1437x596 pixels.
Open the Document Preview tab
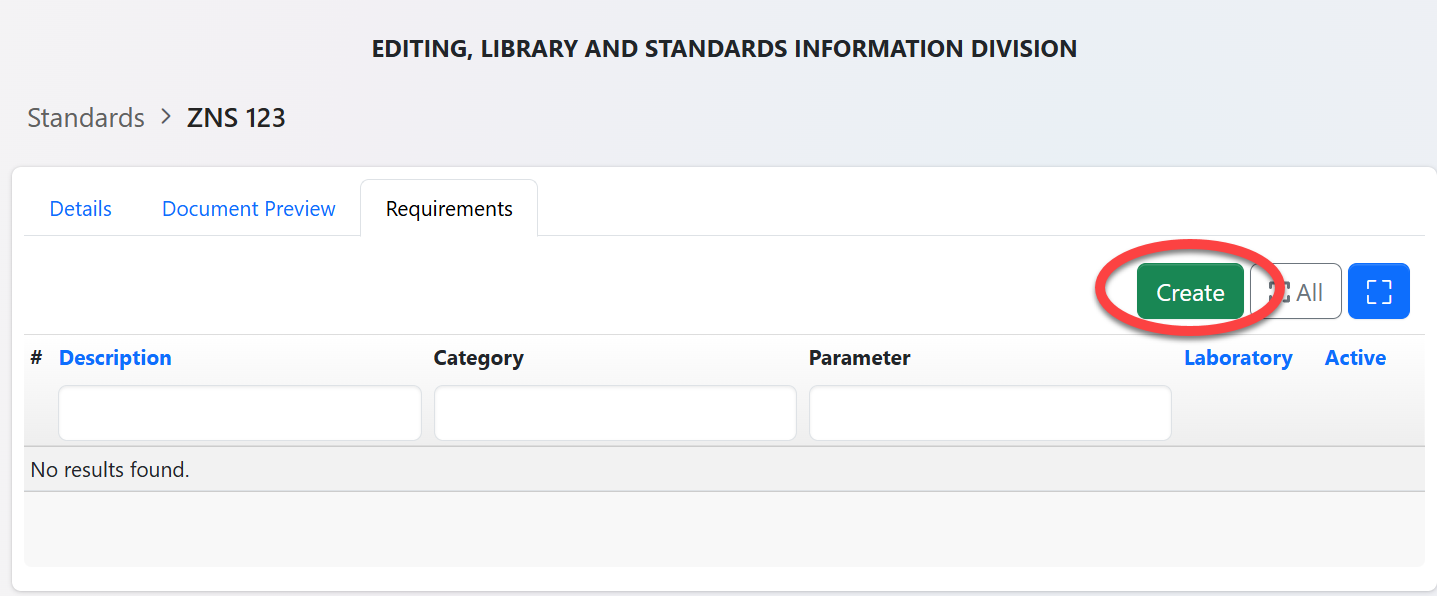click(x=249, y=209)
